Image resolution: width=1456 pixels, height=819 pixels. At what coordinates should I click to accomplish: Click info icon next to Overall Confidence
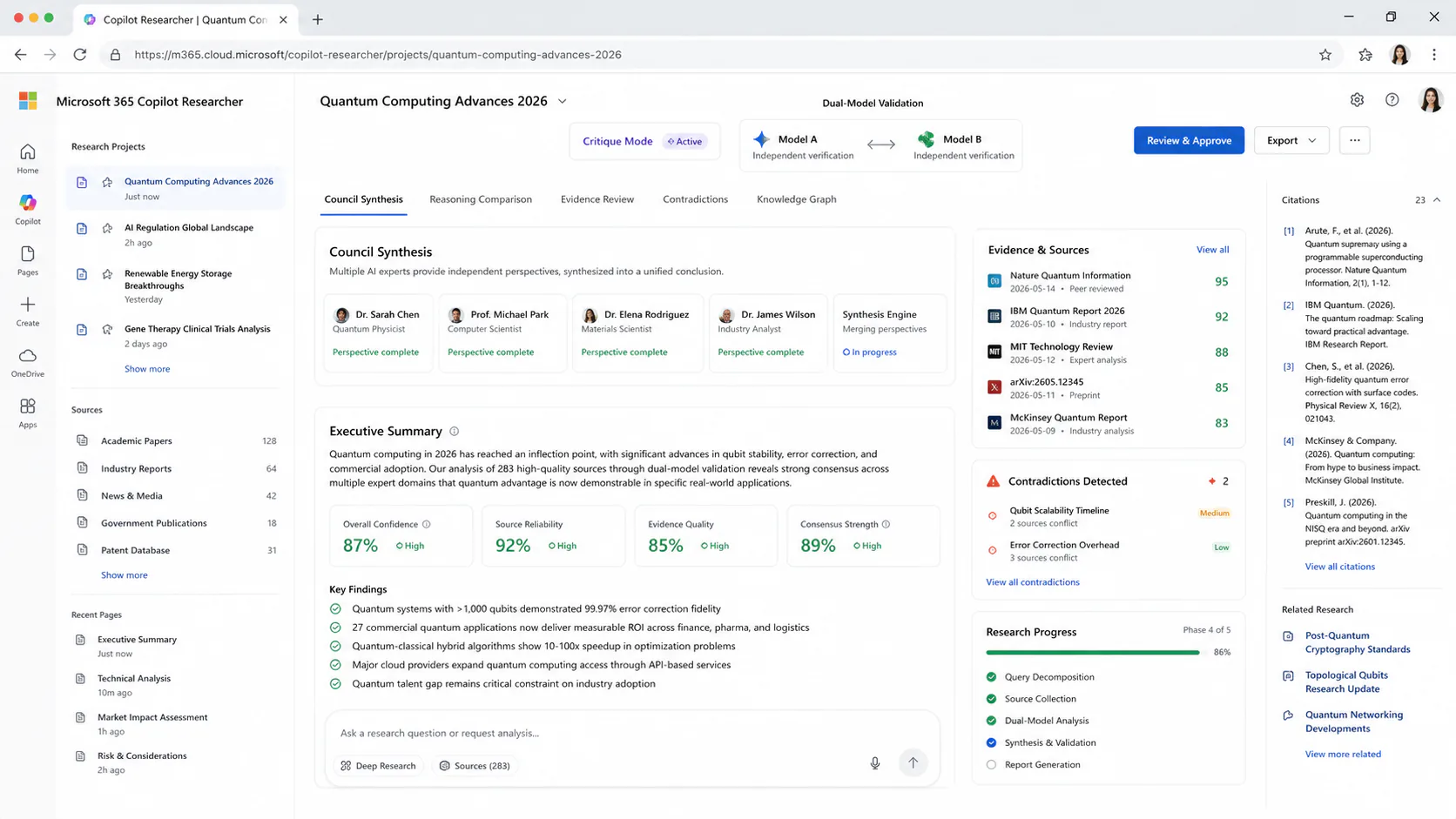point(427,524)
